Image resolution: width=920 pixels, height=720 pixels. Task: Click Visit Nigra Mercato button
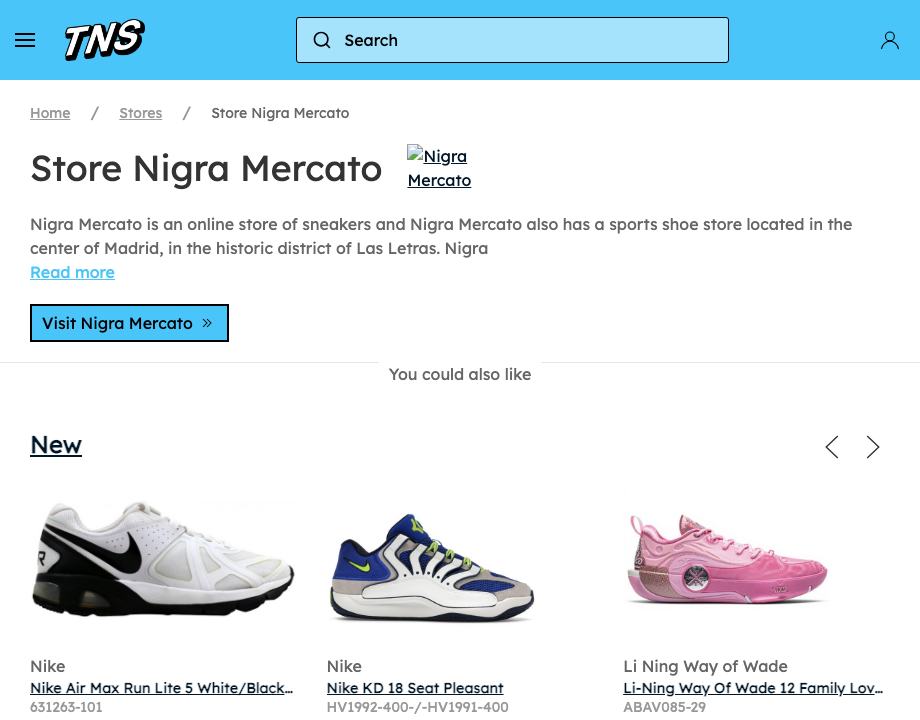(x=129, y=323)
